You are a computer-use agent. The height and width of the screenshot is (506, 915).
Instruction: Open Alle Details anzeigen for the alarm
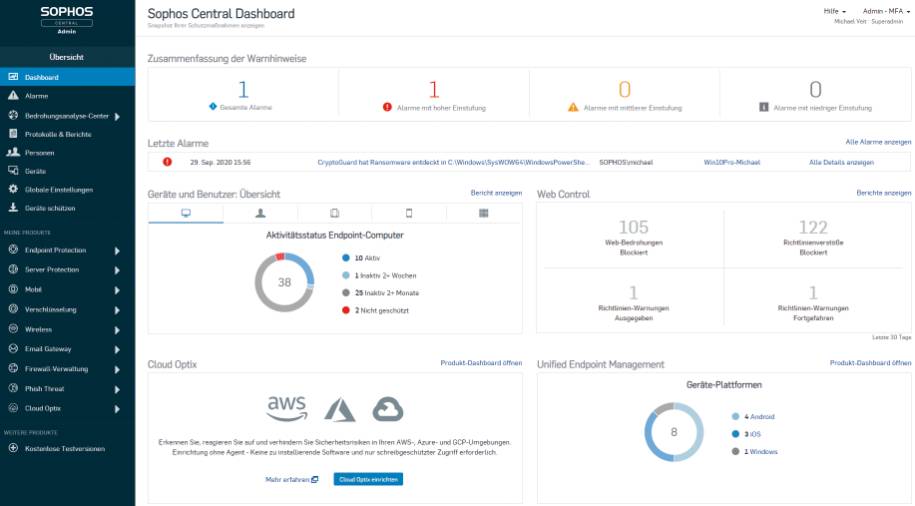[841, 162]
